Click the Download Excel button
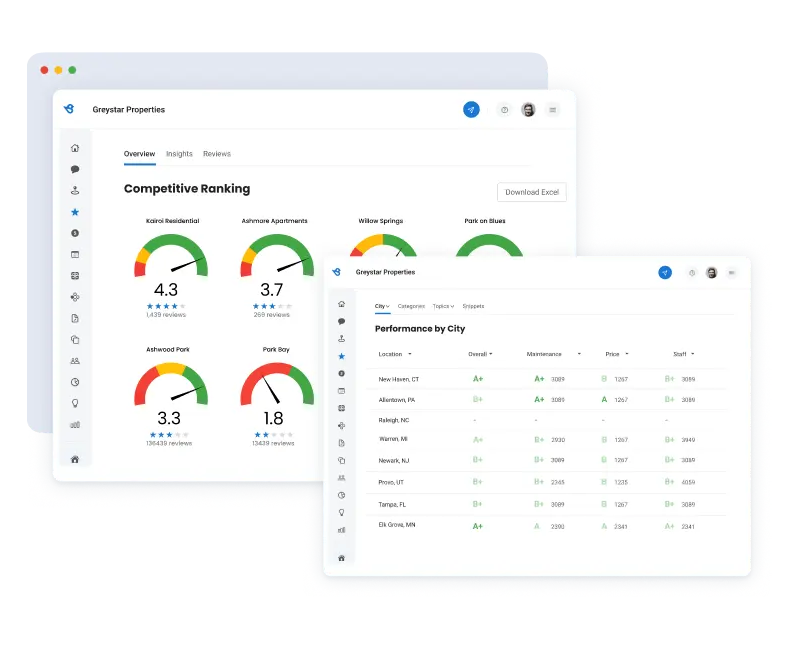The height and width of the screenshot is (650, 800). click(531, 192)
